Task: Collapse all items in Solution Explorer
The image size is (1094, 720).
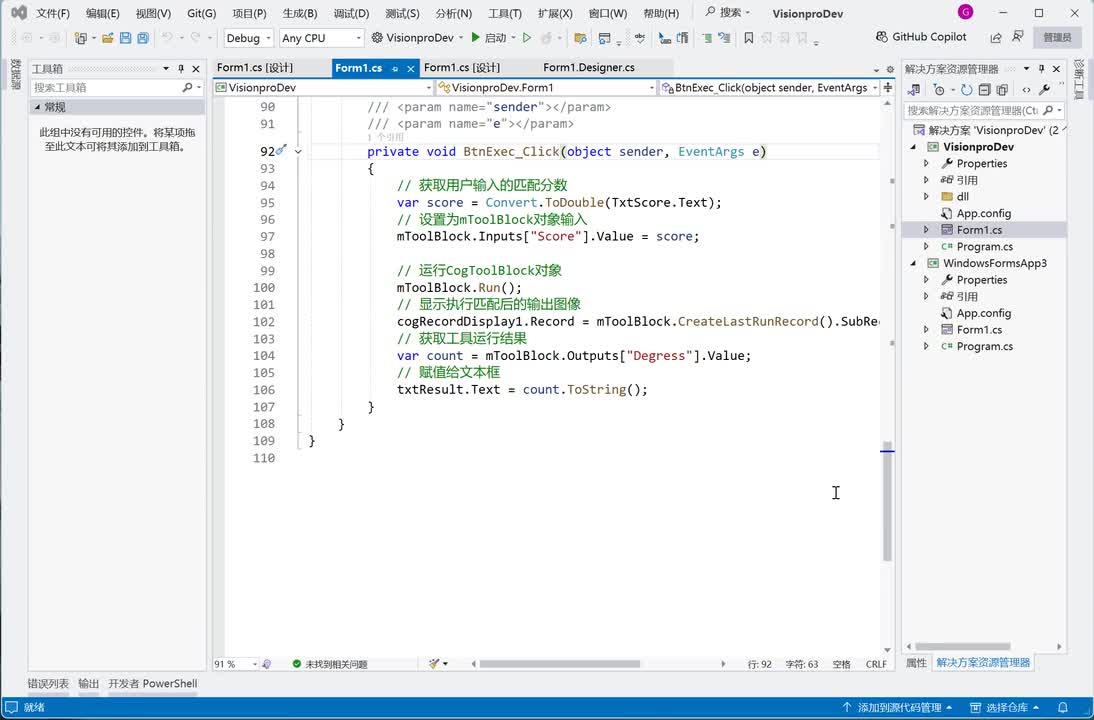Action: coord(984,89)
